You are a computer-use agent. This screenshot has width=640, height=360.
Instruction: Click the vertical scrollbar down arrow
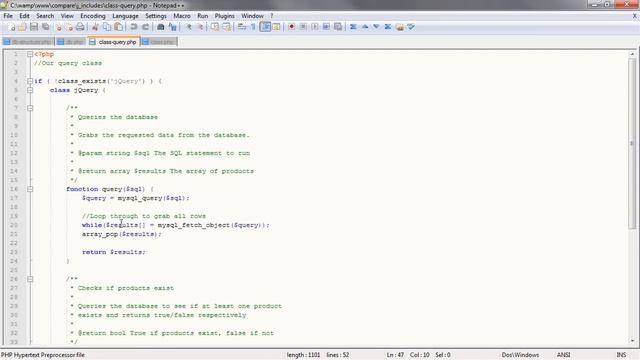pyautogui.click(x=632, y=341)
